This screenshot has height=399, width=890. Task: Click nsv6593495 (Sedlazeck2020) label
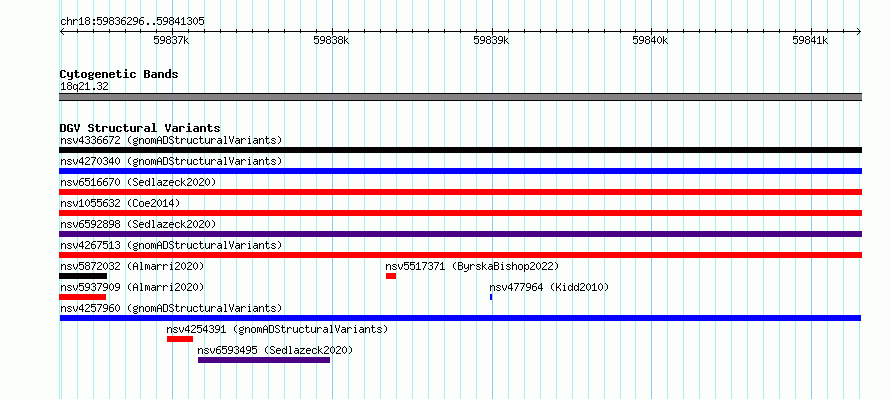[275, 350]
